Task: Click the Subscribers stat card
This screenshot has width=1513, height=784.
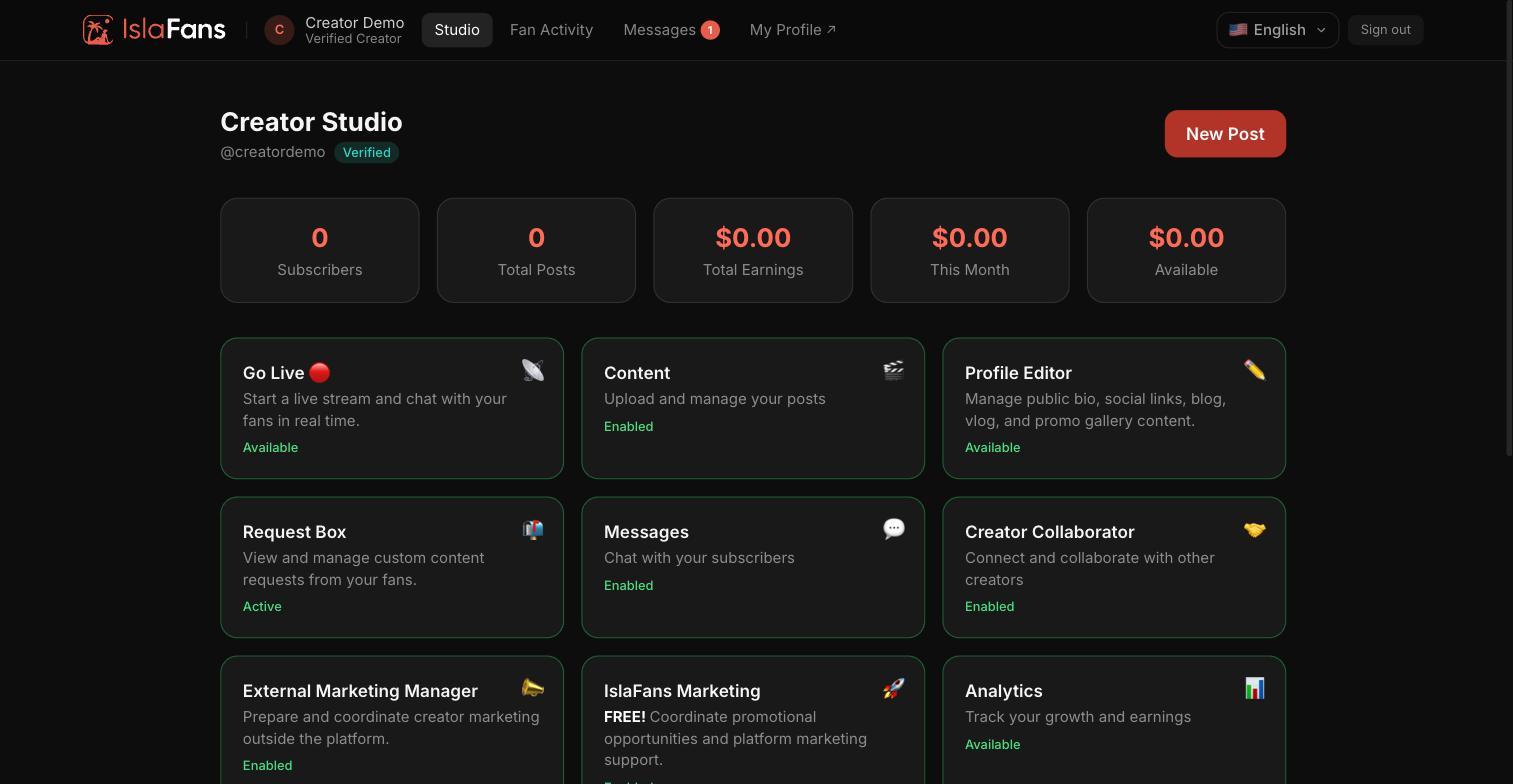Action: click(x=320, y=250)
